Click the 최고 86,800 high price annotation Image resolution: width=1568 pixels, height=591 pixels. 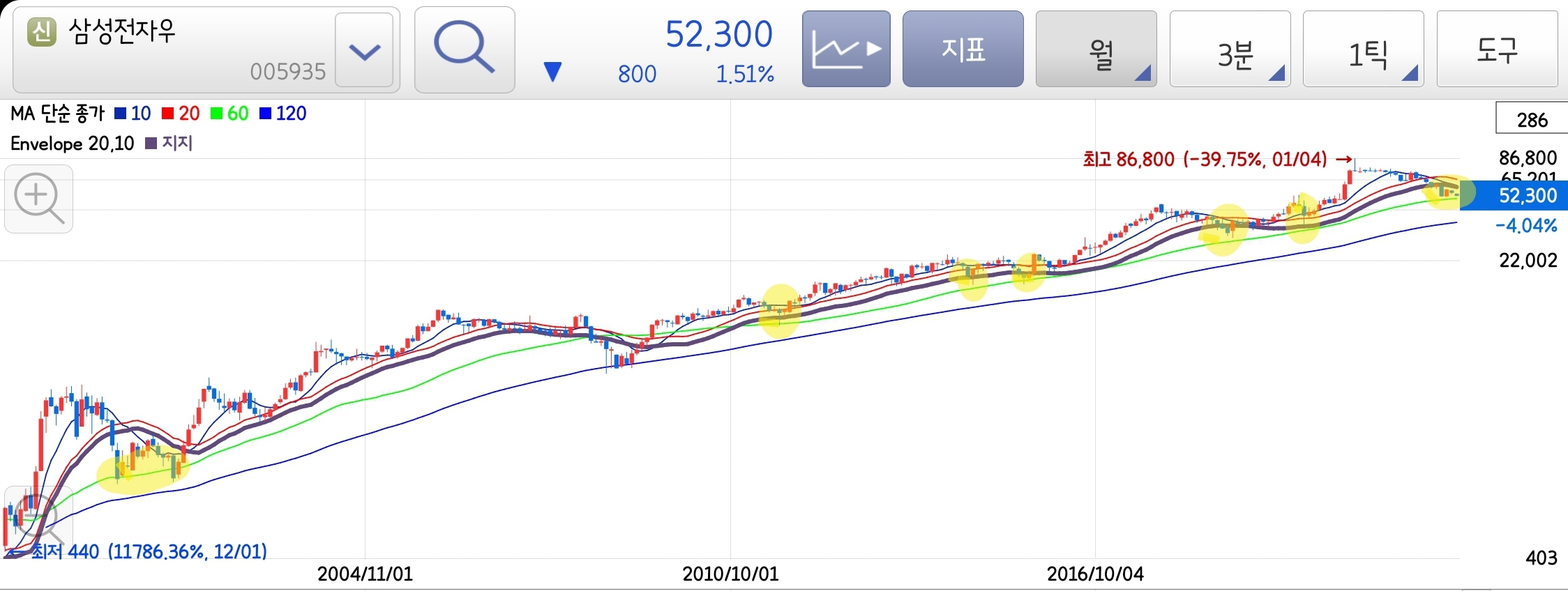point(1217,160)
